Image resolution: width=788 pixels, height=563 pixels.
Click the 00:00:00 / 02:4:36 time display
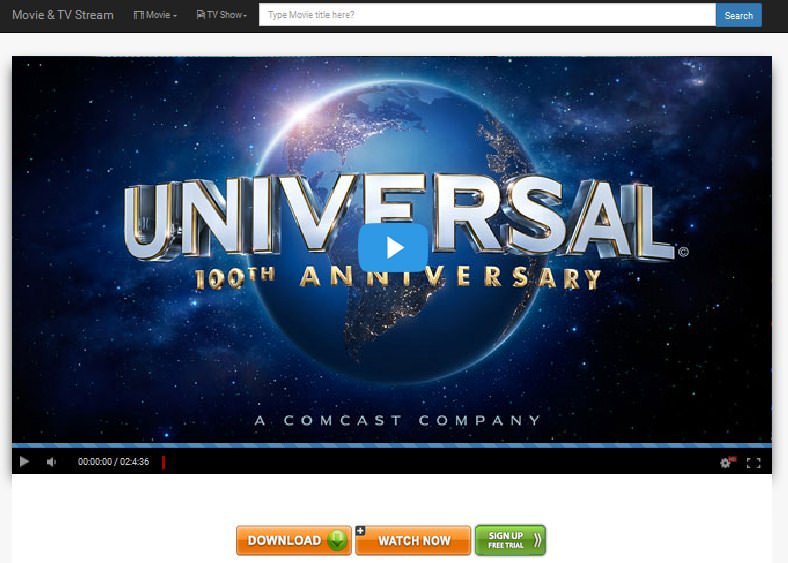[x=114, y=461]
